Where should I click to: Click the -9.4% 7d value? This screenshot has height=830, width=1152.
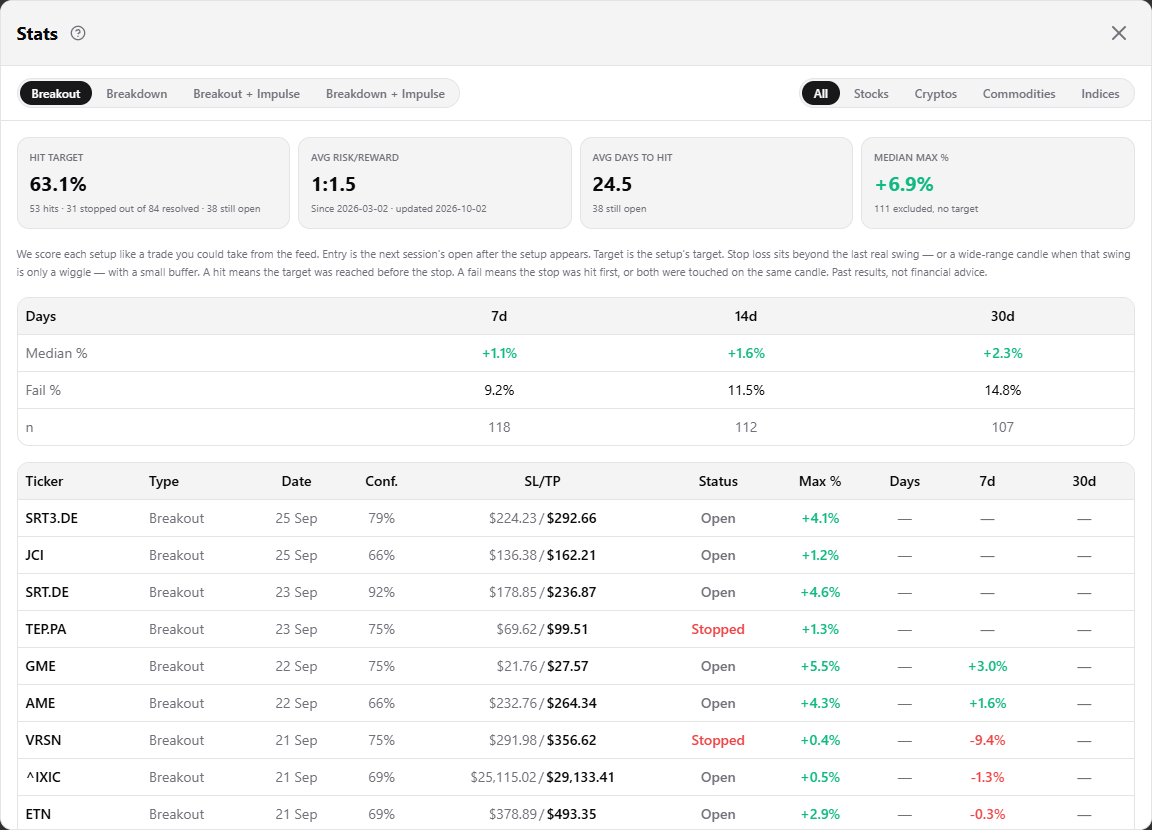[x=987, y=740]
